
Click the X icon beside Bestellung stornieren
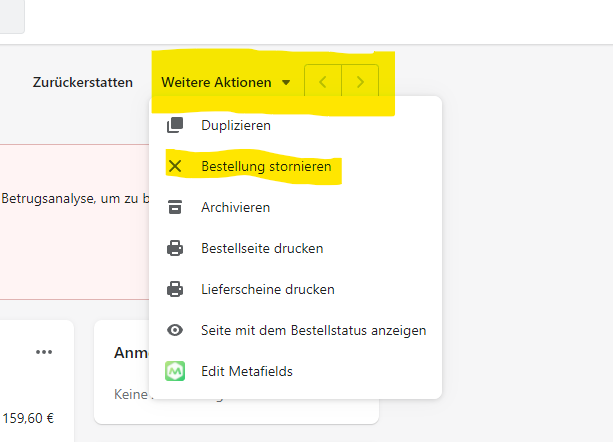point(175,166)
